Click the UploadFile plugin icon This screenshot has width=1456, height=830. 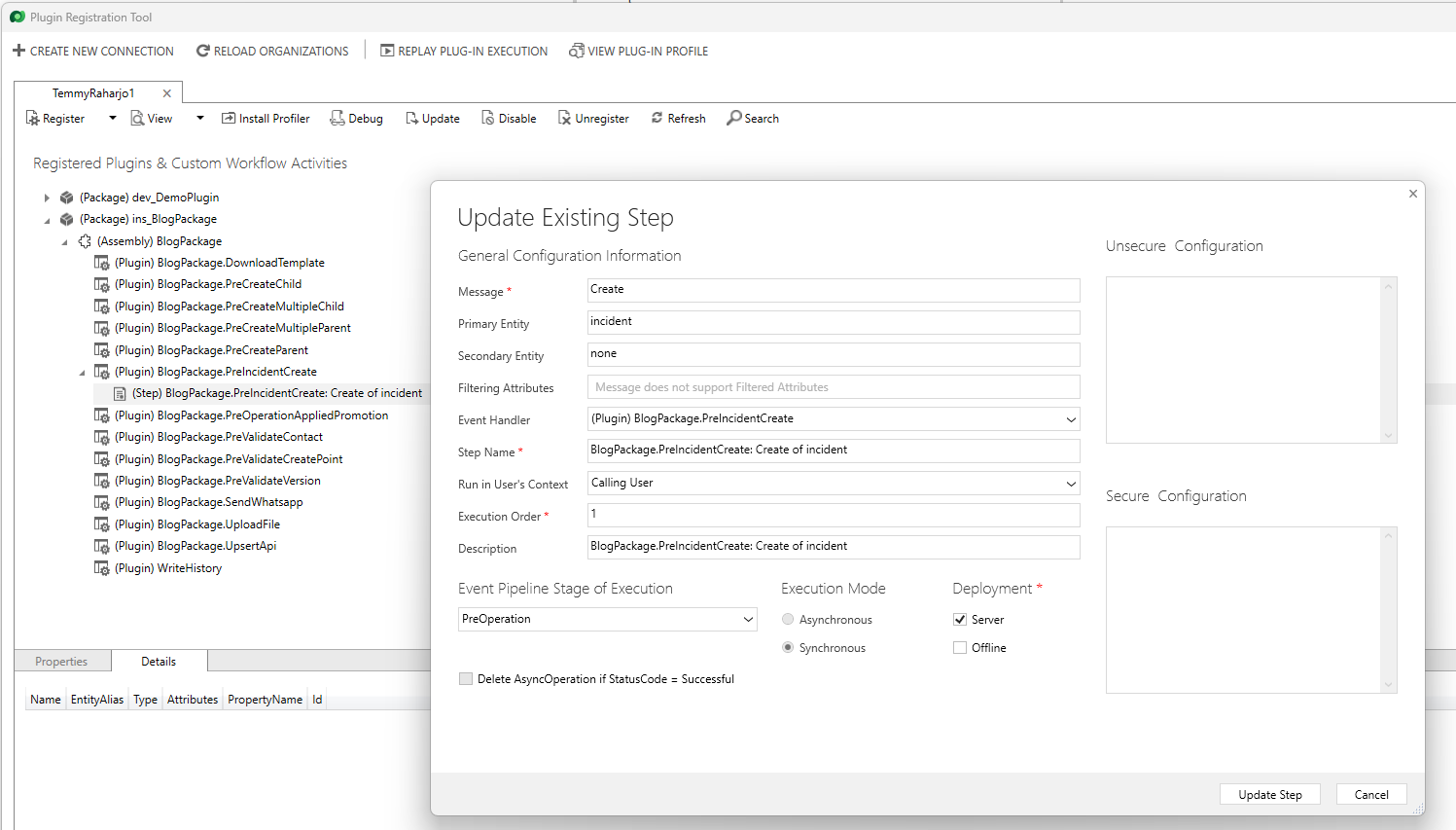point(101,524)
